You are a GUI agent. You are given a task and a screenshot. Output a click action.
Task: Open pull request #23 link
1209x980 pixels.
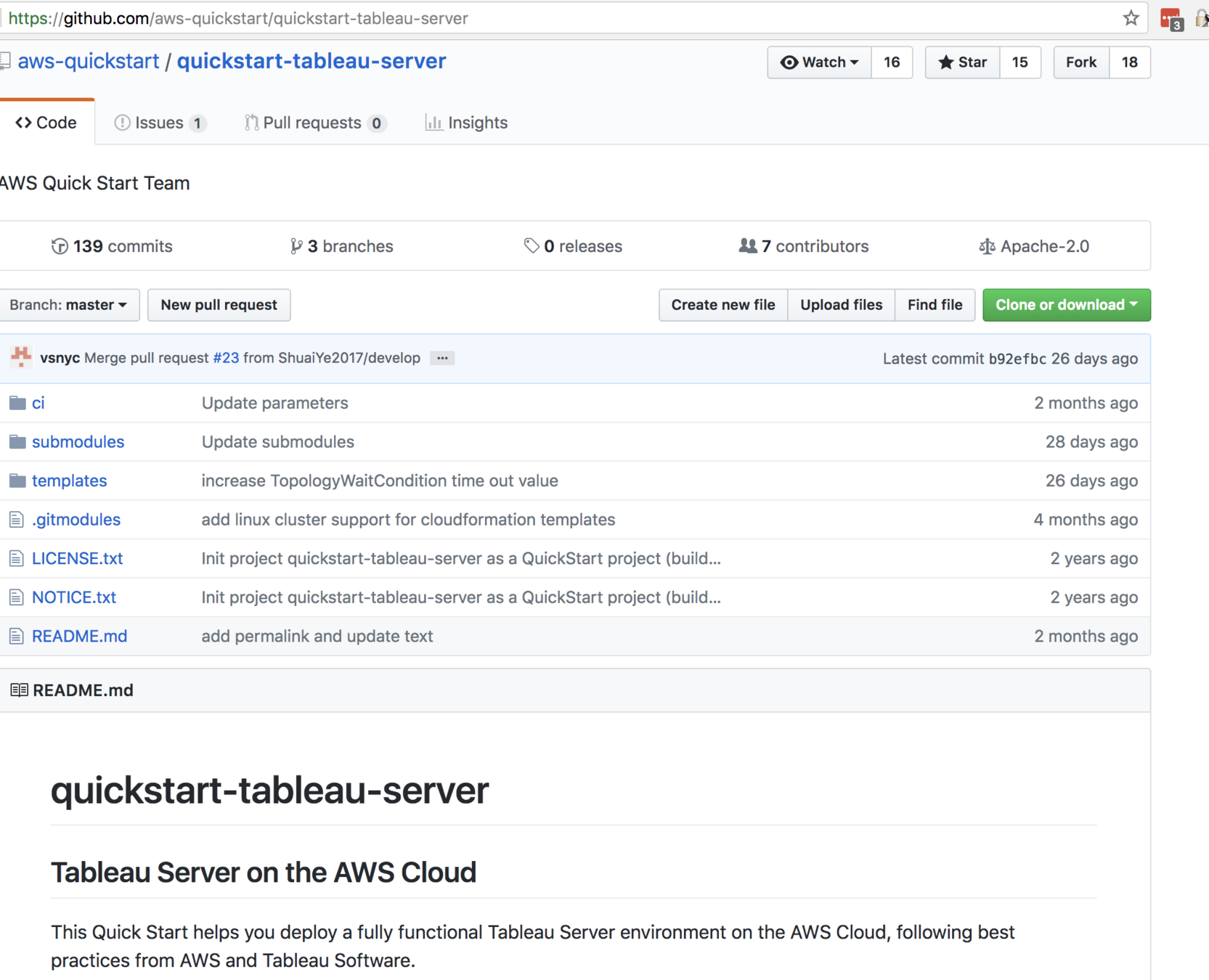(226, 358)
